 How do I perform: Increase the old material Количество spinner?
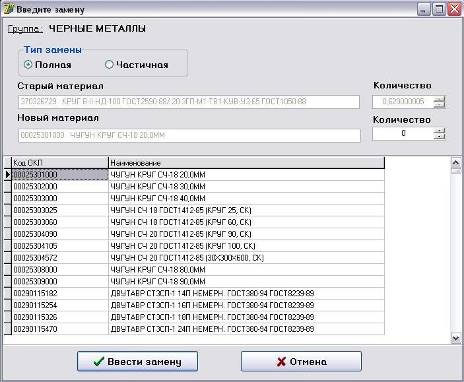[440, 99]
